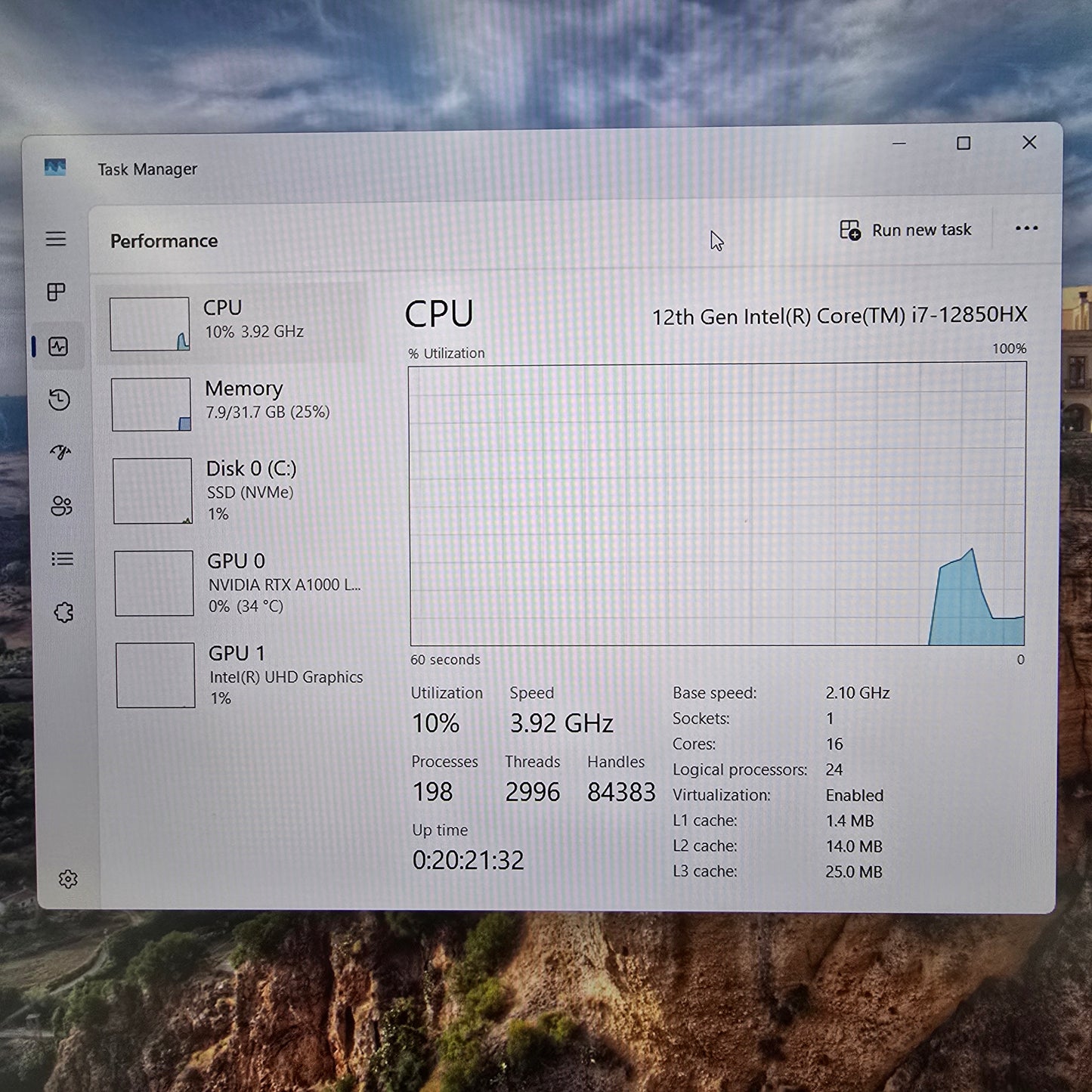The image size is (1092, 1092).
Task: Click the Run new task button
Action: click(905, 230)
